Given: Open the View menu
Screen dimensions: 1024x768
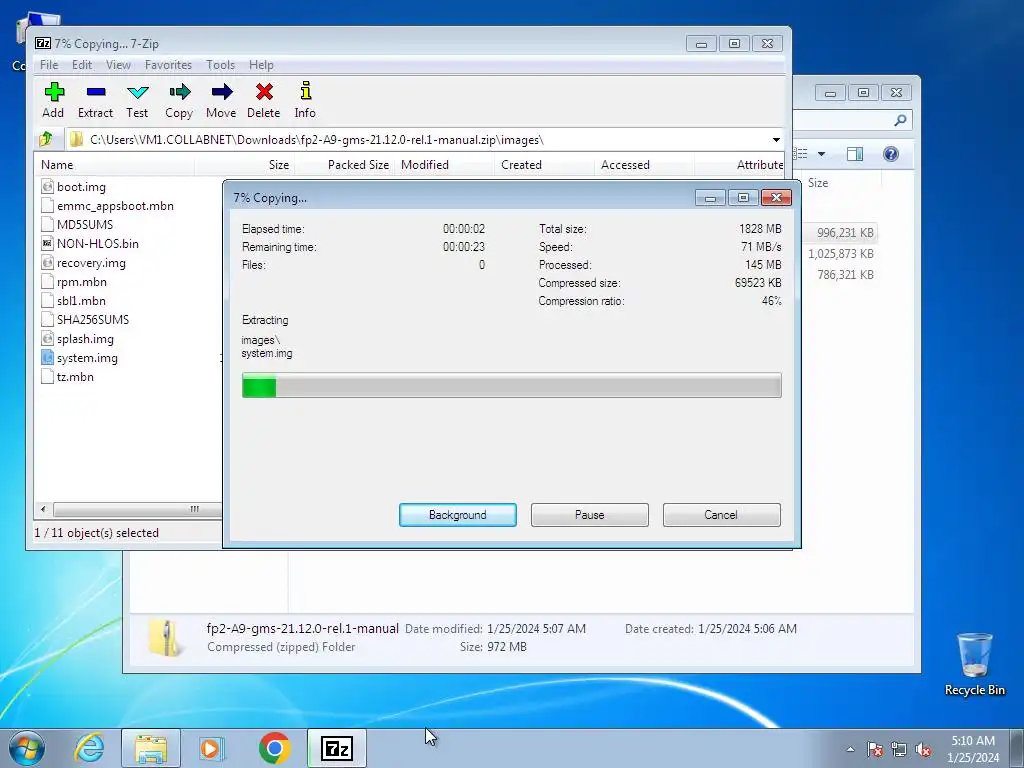Looking at the screenshot, I should (118, 65).
